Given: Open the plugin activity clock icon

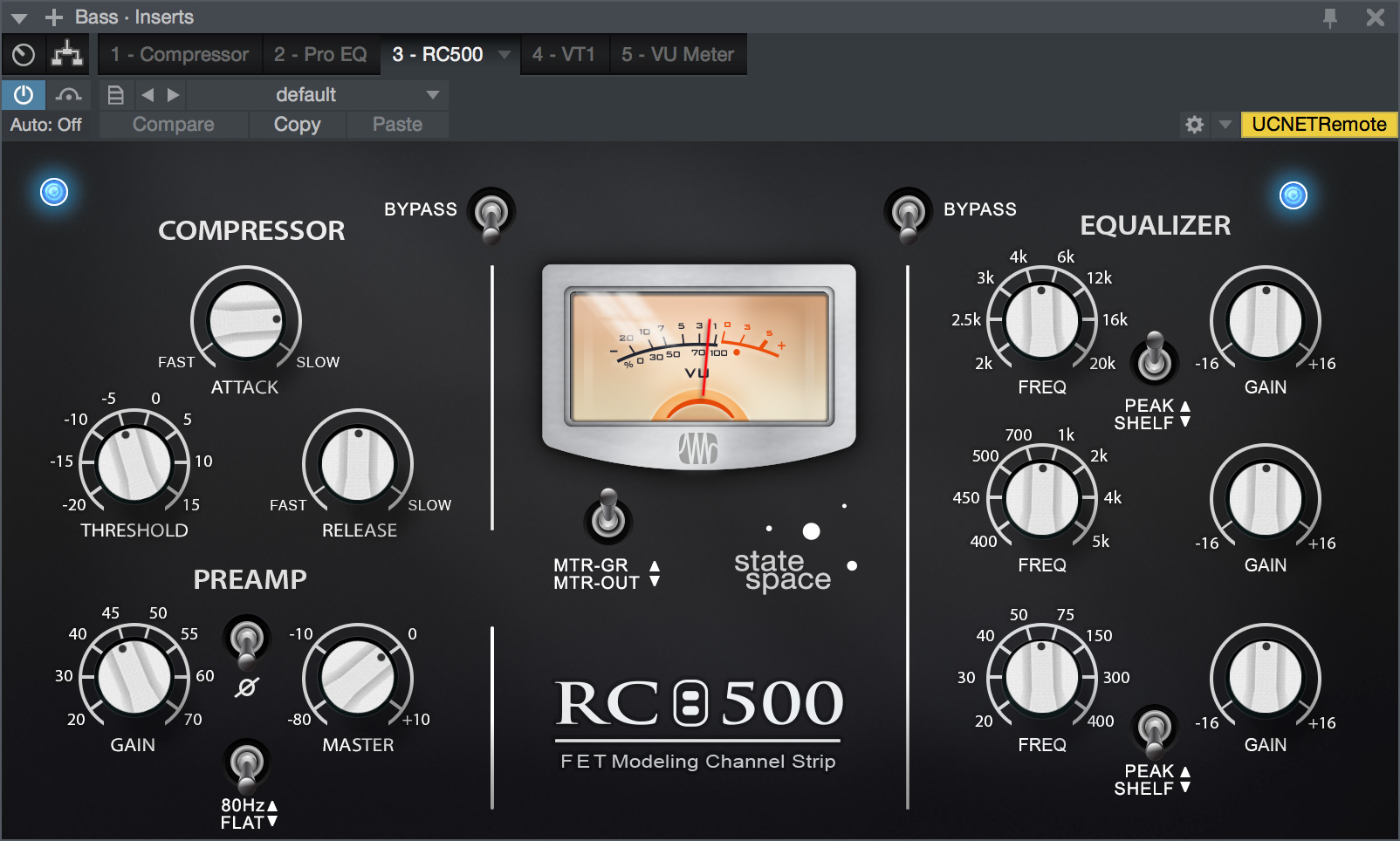Looking at the screenshot, I should [24, 54].
